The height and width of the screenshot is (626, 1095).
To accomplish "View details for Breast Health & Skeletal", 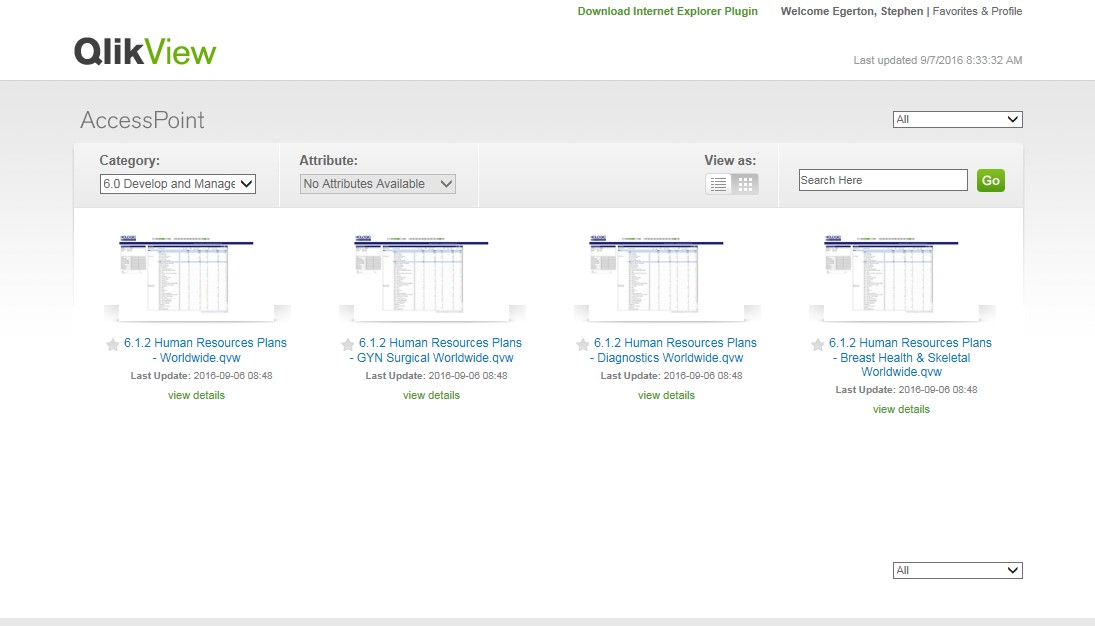I will [901, 409].
